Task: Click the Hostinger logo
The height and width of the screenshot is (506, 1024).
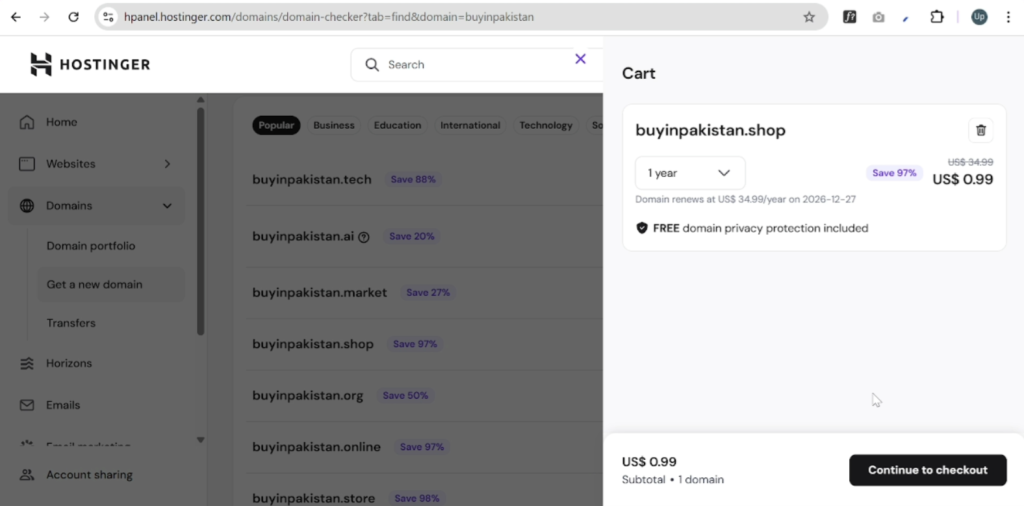Action: 90,65
